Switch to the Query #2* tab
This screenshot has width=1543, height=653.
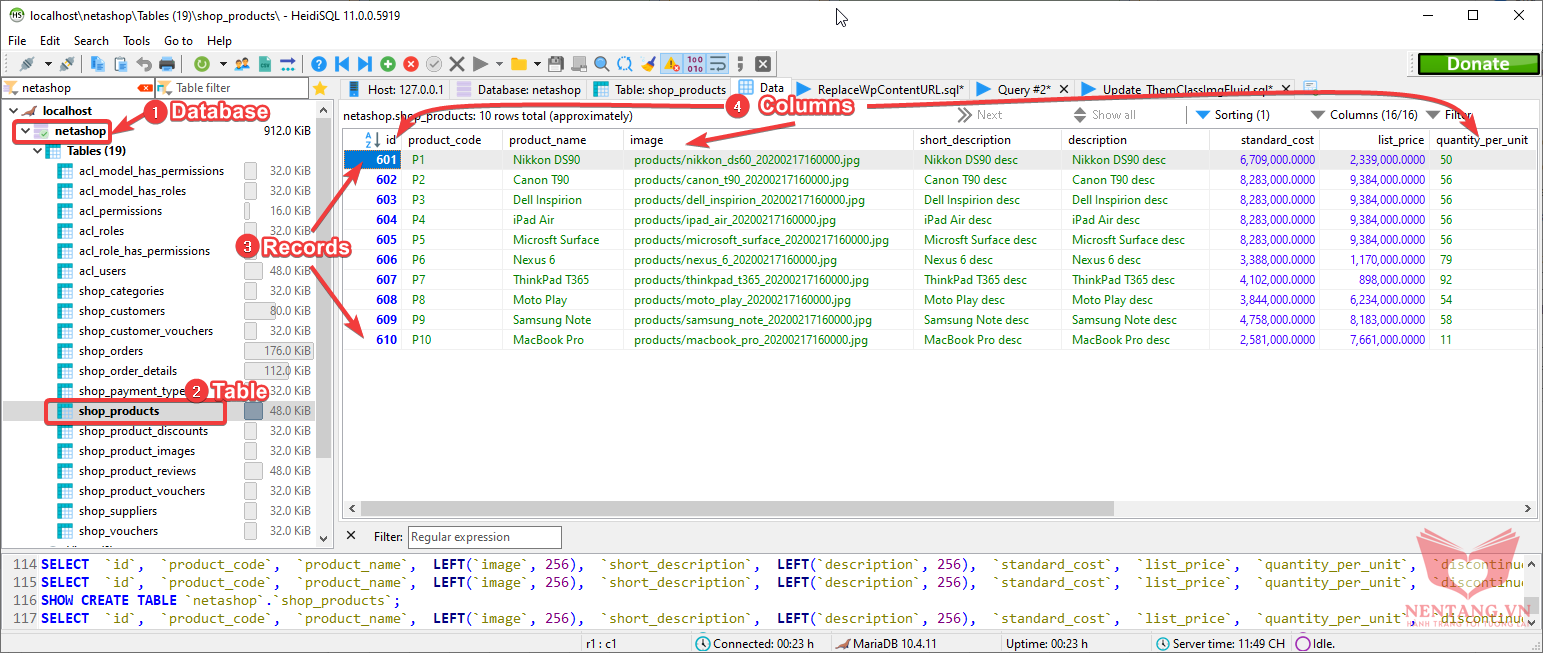click(x=1022, y=89)
